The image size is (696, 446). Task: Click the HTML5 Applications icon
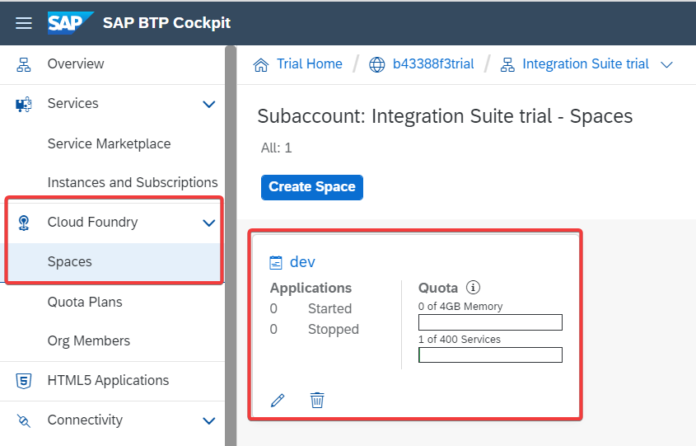click(23, 380)
